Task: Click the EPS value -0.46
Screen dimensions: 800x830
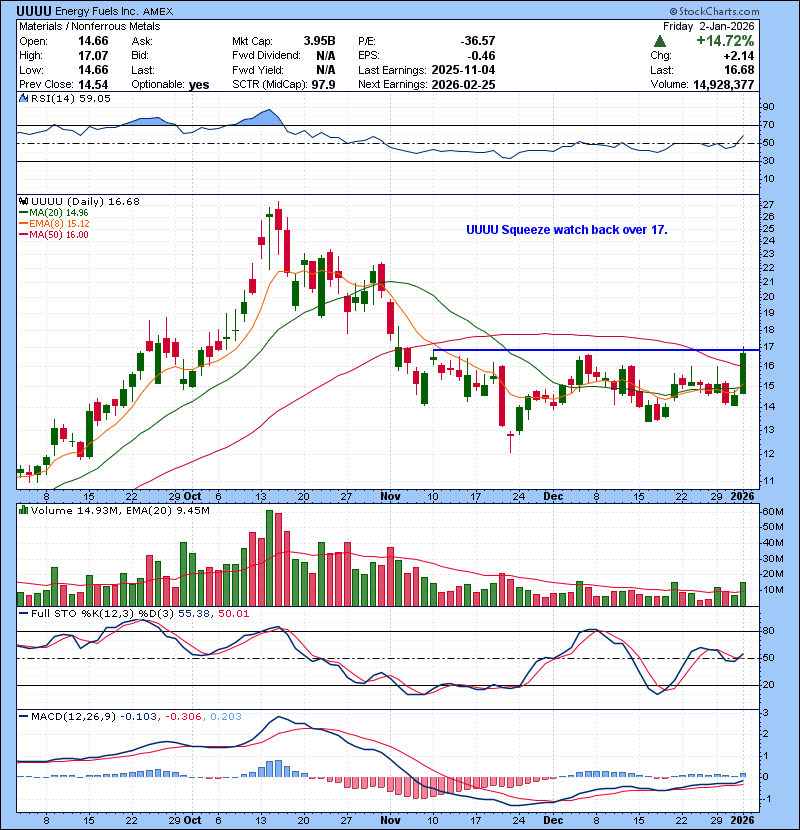Action: [x=481, y=56]
